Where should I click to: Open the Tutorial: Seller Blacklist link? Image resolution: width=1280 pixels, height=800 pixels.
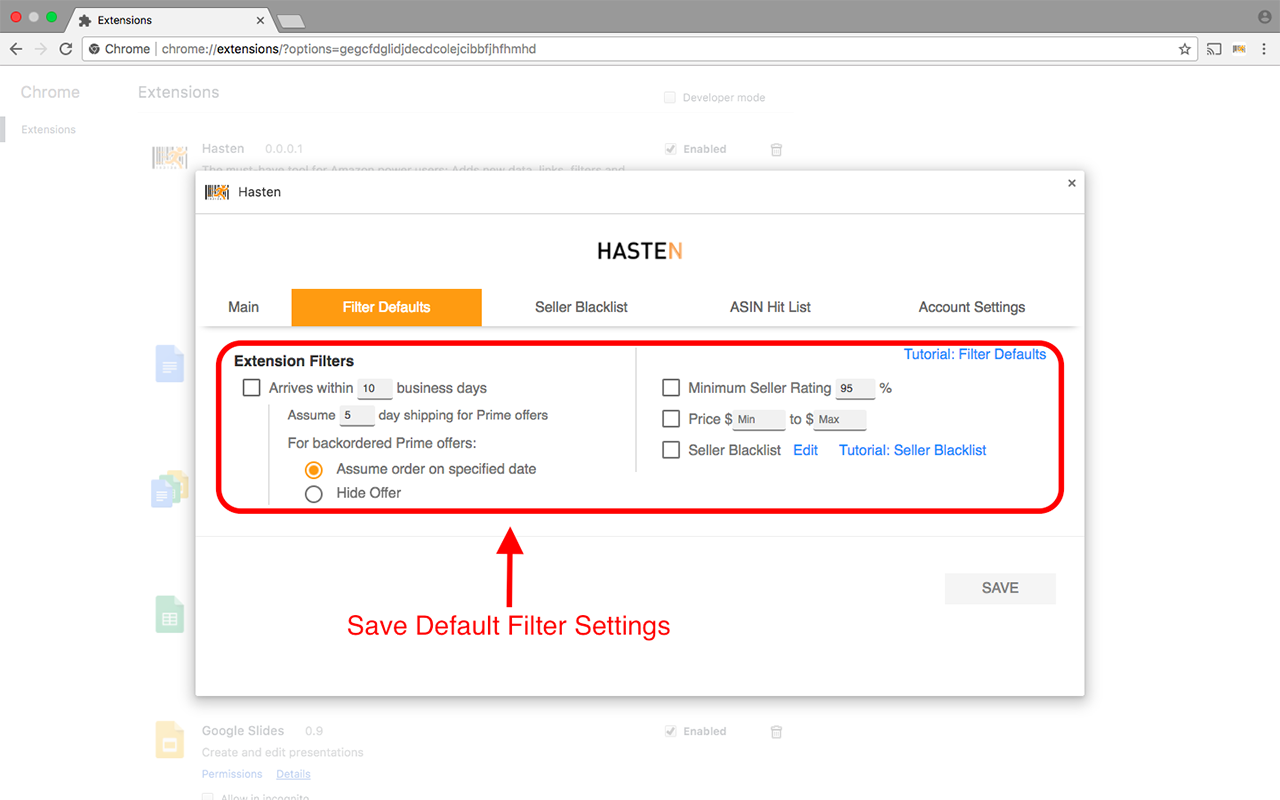pyautogui.click(x=912, y=450)
